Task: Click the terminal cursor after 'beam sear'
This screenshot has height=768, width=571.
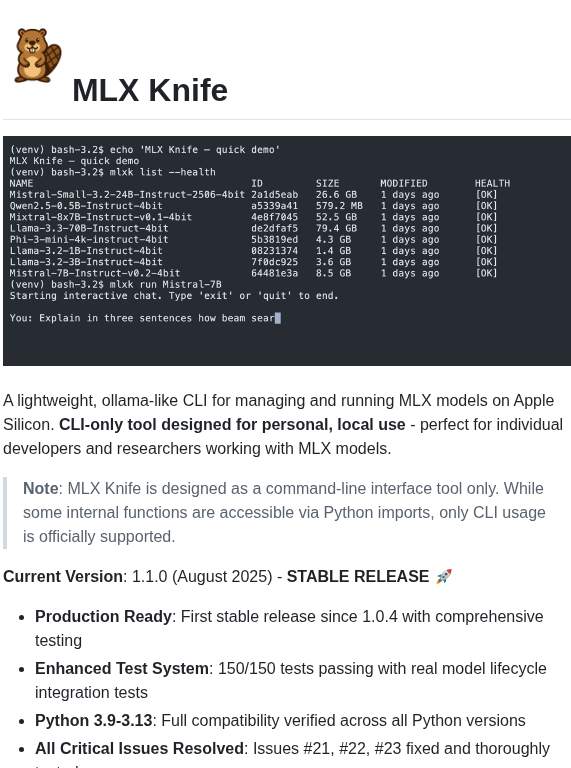Action: [x=278, y=318]
